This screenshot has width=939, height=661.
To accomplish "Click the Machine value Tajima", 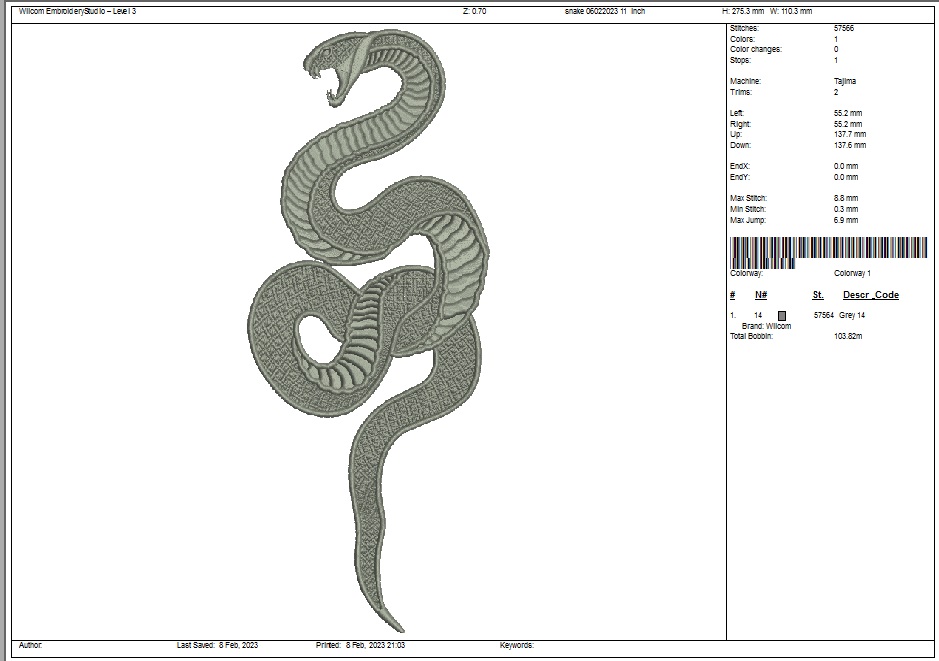I will pyautogui.click(x=845, y=81).
